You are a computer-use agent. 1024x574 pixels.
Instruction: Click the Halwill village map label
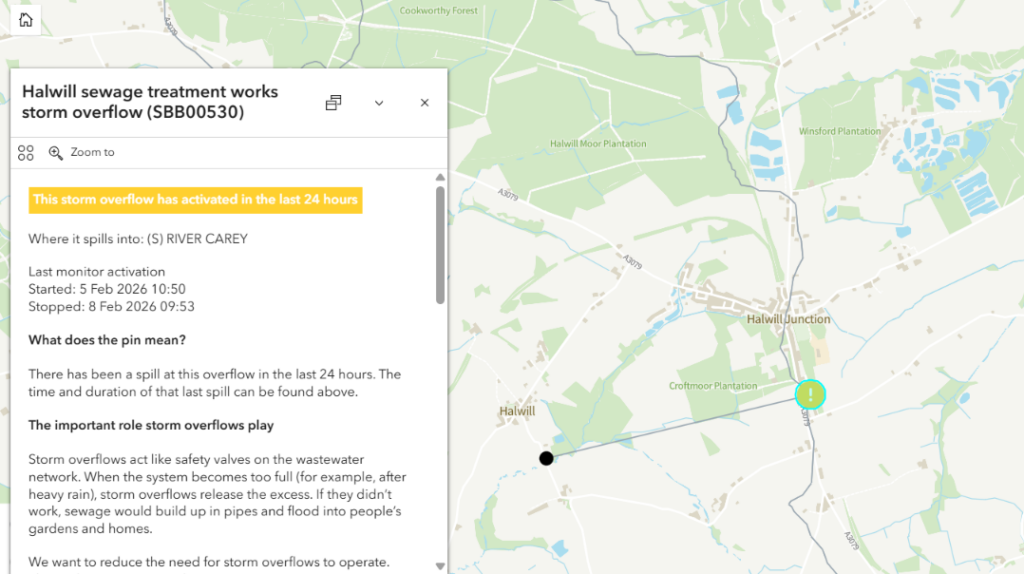[517, 411]
